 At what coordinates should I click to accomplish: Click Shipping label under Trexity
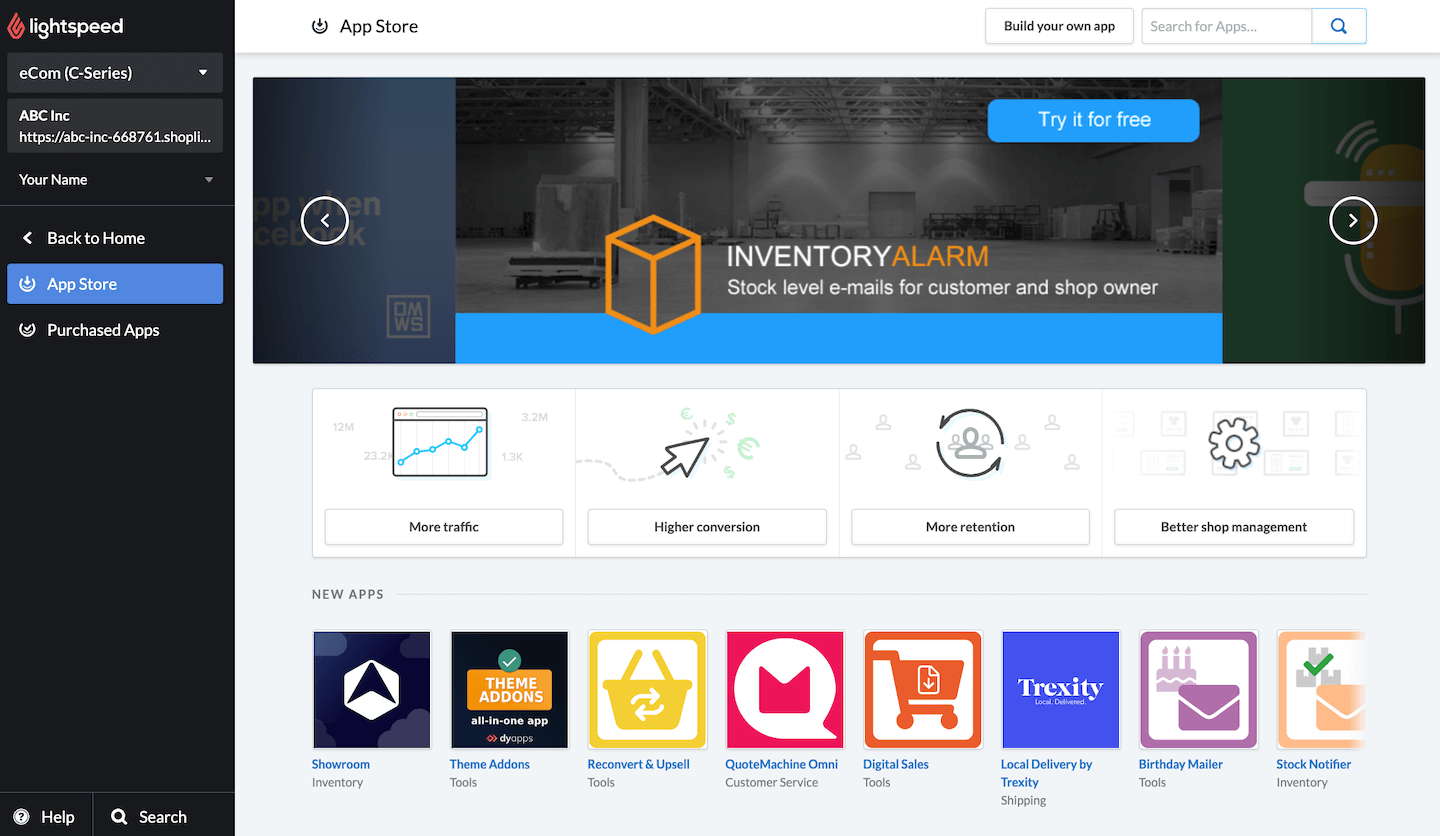[x=1024, y=800]
